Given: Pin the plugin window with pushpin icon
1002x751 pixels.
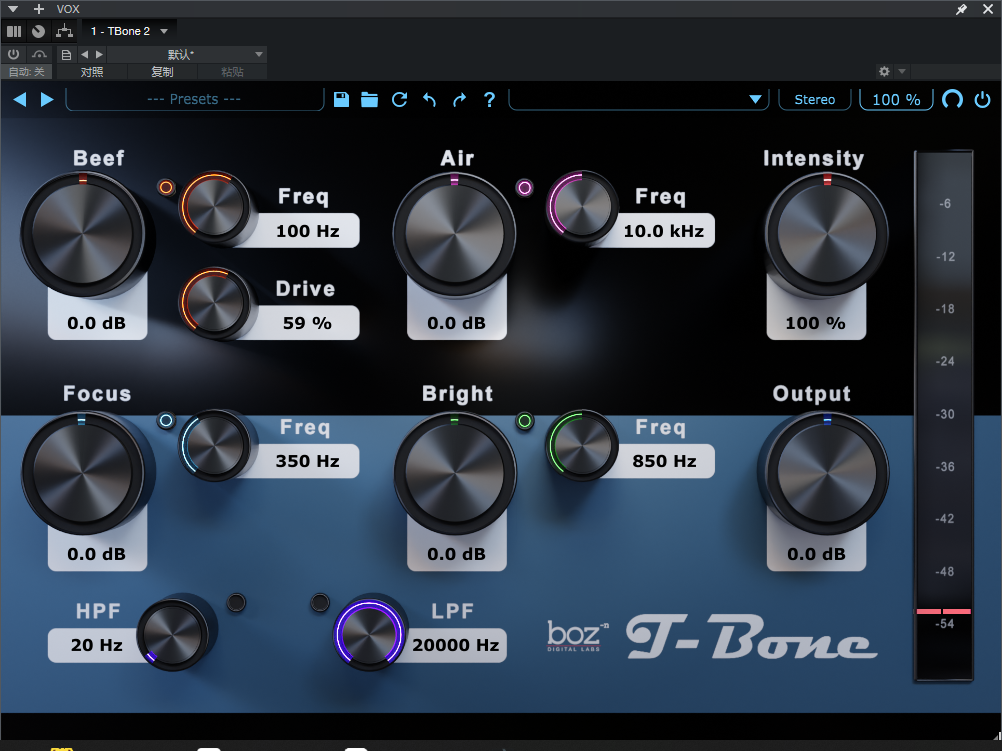Looking at the screenshot, I should click(x=961, y=9).
